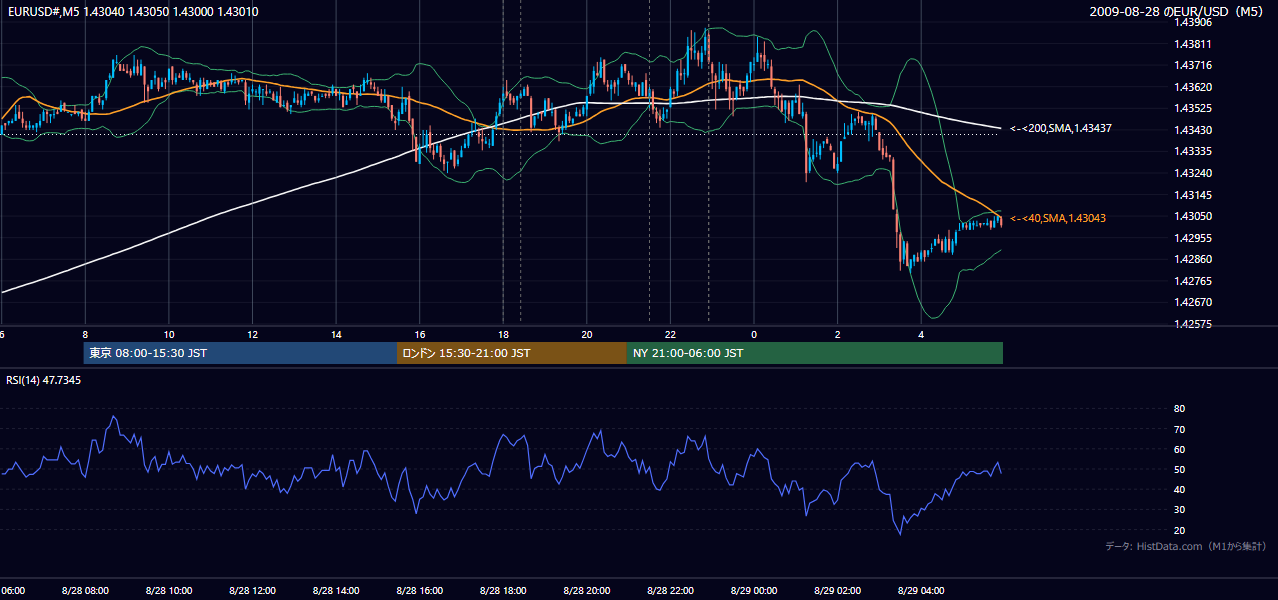Image resolution: width=1278 pixels, height=600 pixels.
Task: Click price axis value 1.43716
Action: coord(1192,65)
